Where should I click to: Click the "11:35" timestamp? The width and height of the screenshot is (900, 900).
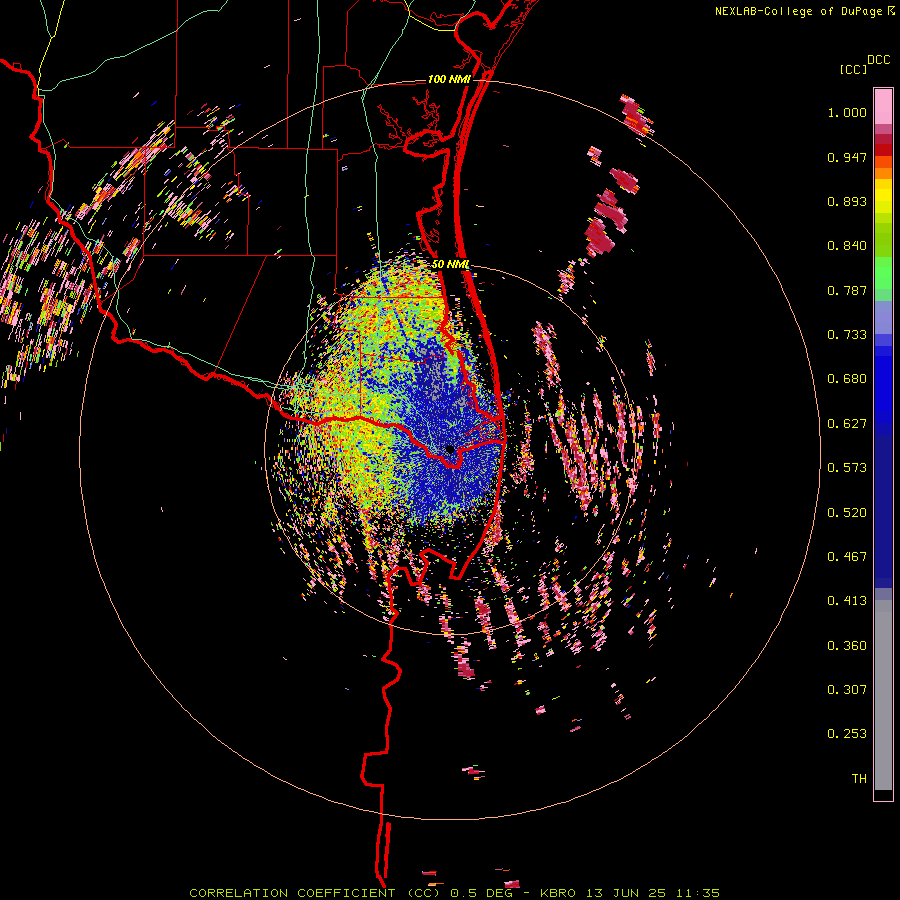point(698,893)
